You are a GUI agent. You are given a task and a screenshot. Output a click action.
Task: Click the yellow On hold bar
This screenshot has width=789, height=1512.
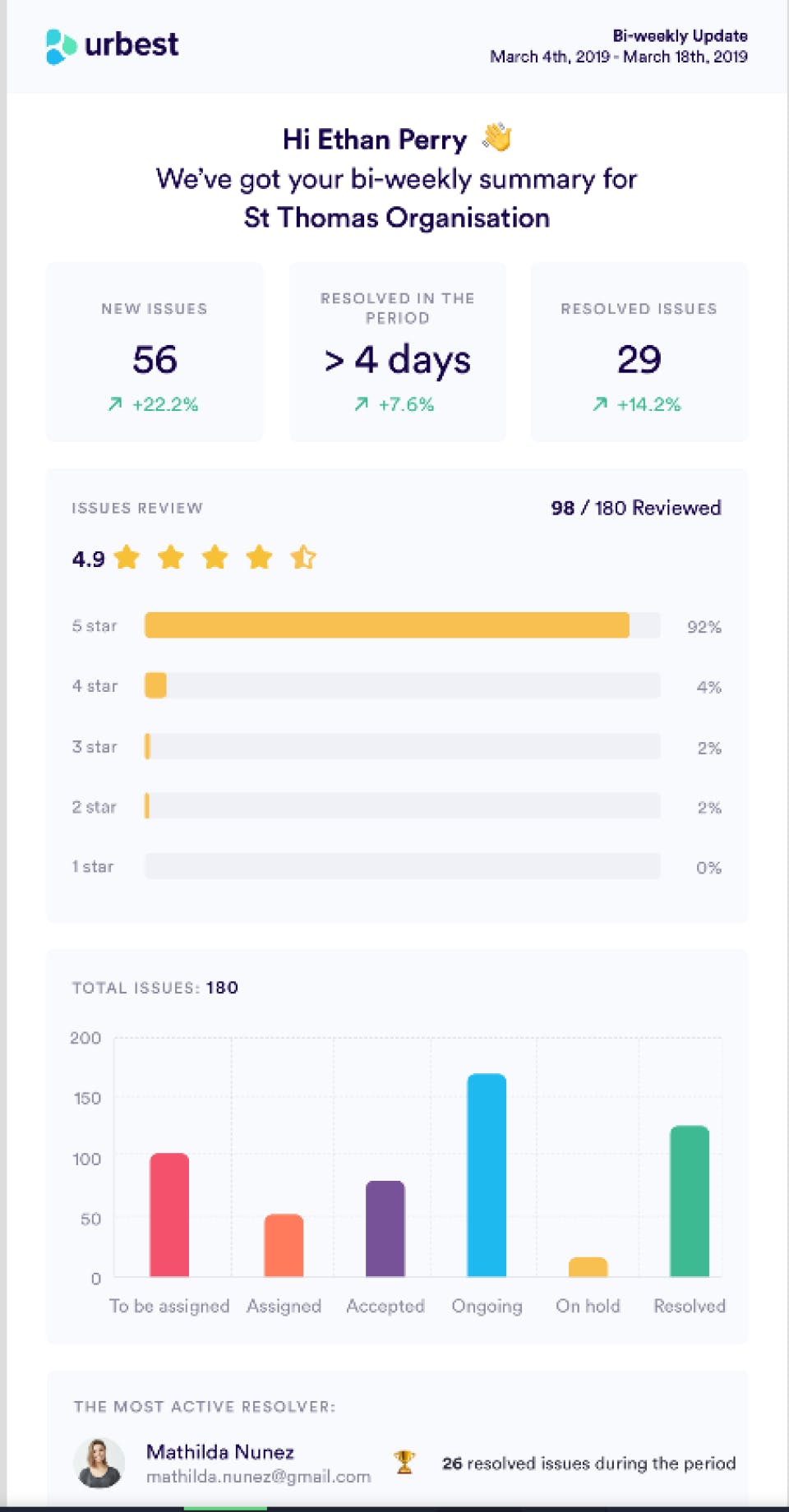coord(588,1267)
